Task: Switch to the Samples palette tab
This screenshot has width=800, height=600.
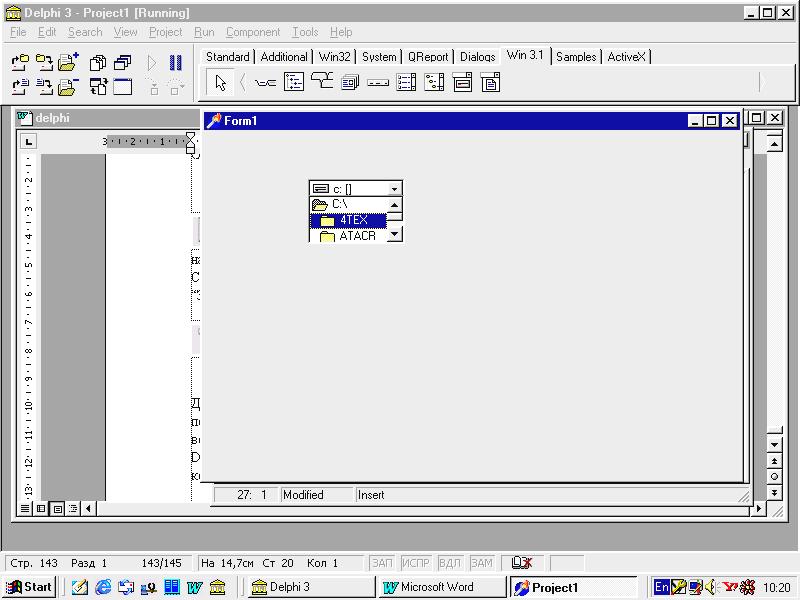Action: click(x=576, y=57)
